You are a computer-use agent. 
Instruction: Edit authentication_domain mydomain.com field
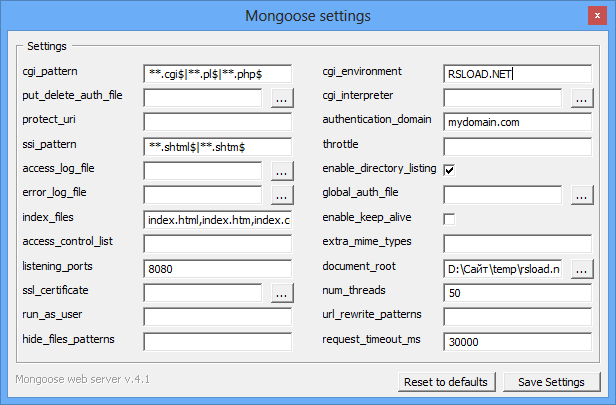517,122
